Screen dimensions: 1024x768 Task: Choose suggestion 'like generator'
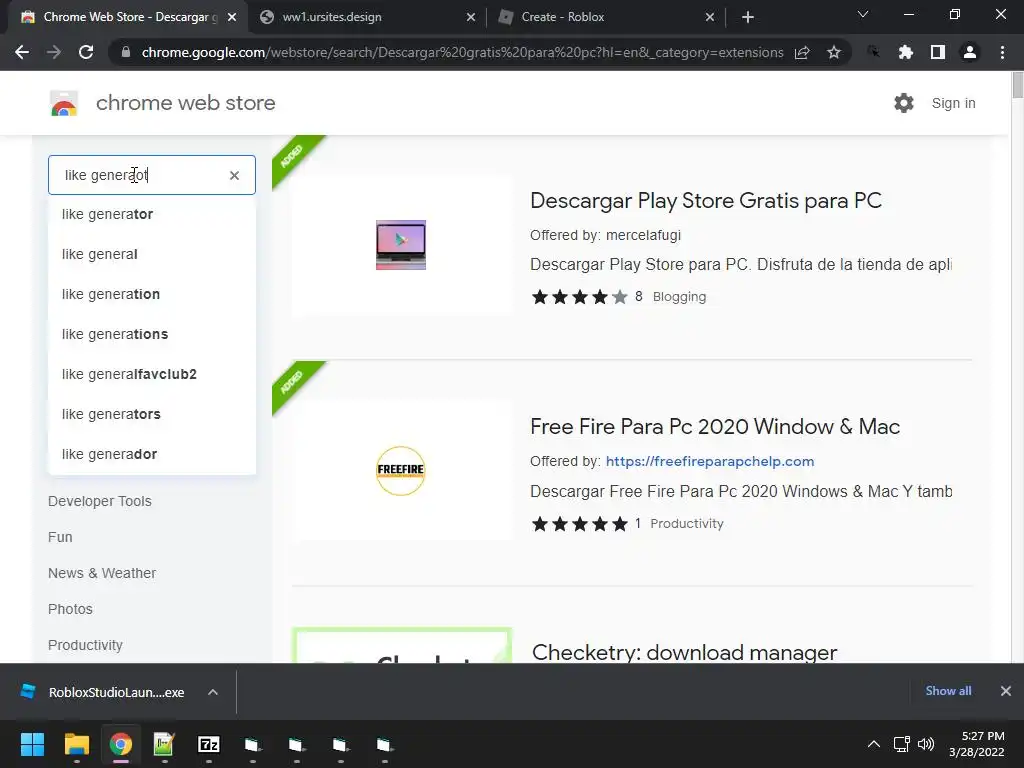(152, 214)
